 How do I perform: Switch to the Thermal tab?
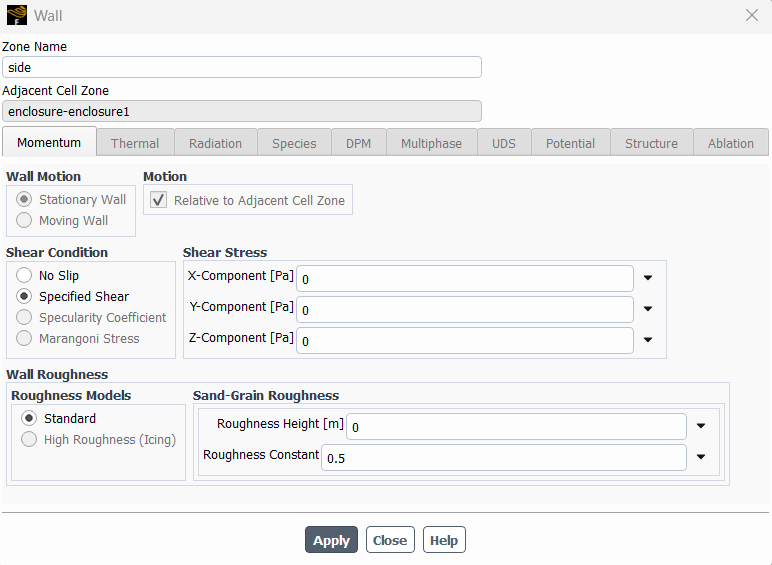pyautogui.click(x=135, y=143)
